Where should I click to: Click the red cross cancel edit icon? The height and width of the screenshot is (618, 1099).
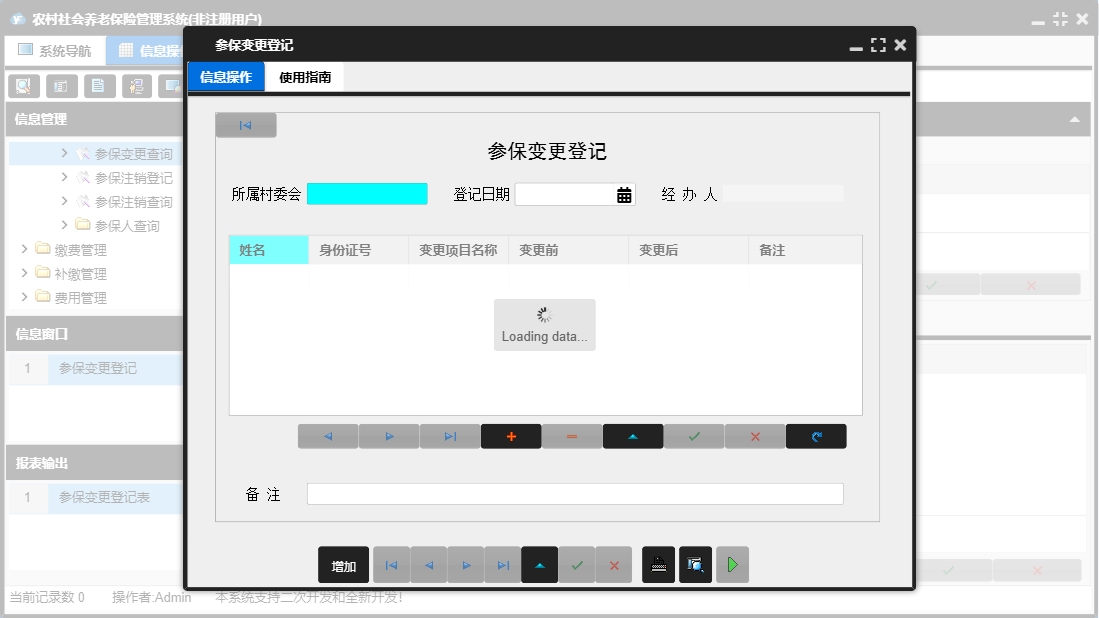coord(755,436)
